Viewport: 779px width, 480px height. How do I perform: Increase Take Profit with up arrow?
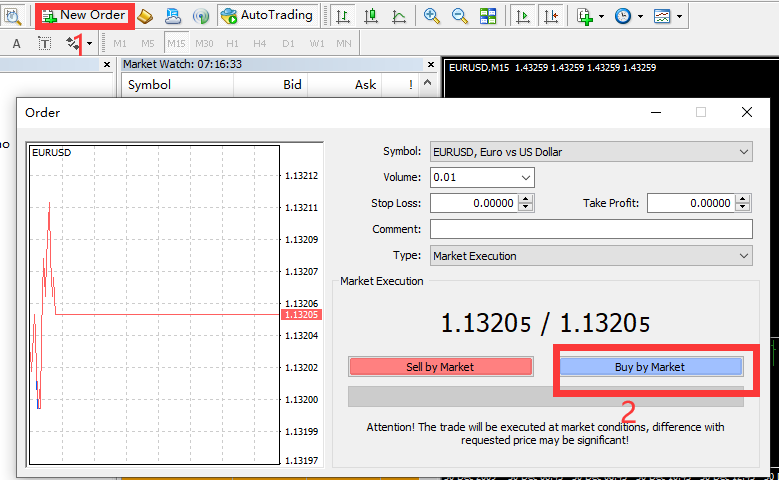pyautogui.click(x=743, y=199)
